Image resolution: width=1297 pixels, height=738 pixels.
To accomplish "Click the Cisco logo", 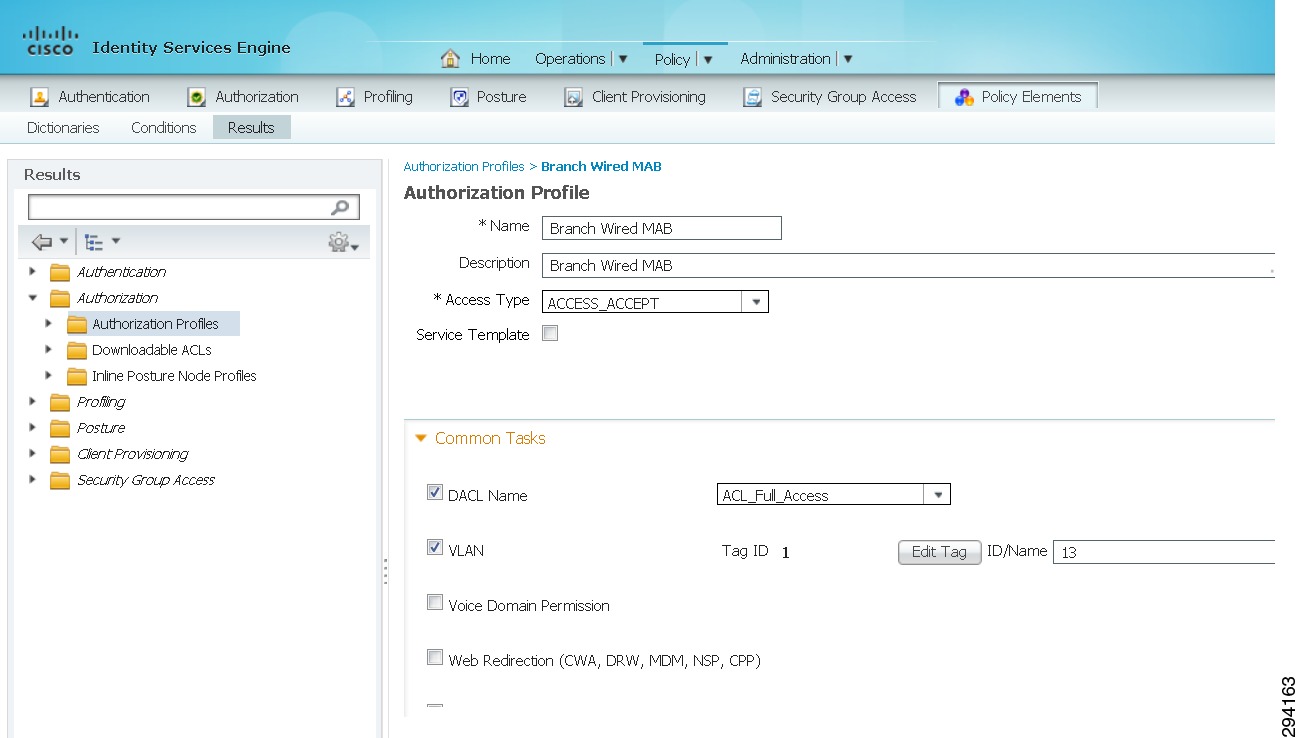I will pyautogui.click(x=50, y=41).
